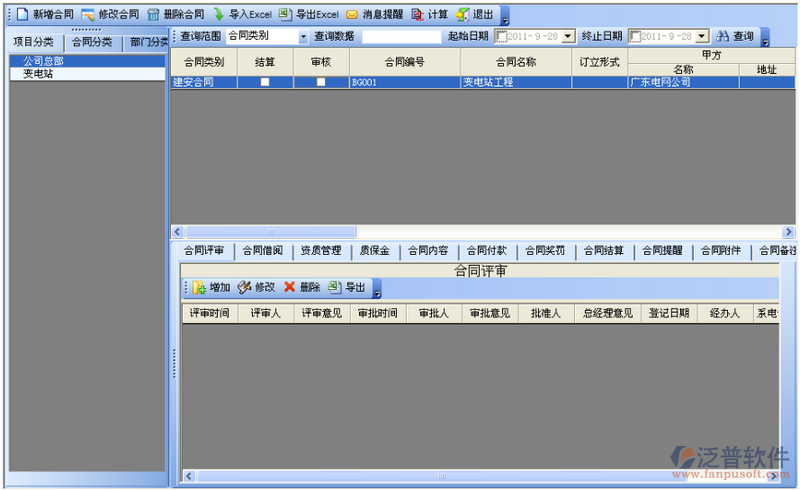
Task: Toggle the 结算 checkbox for BG001
Action: point(265,82)
